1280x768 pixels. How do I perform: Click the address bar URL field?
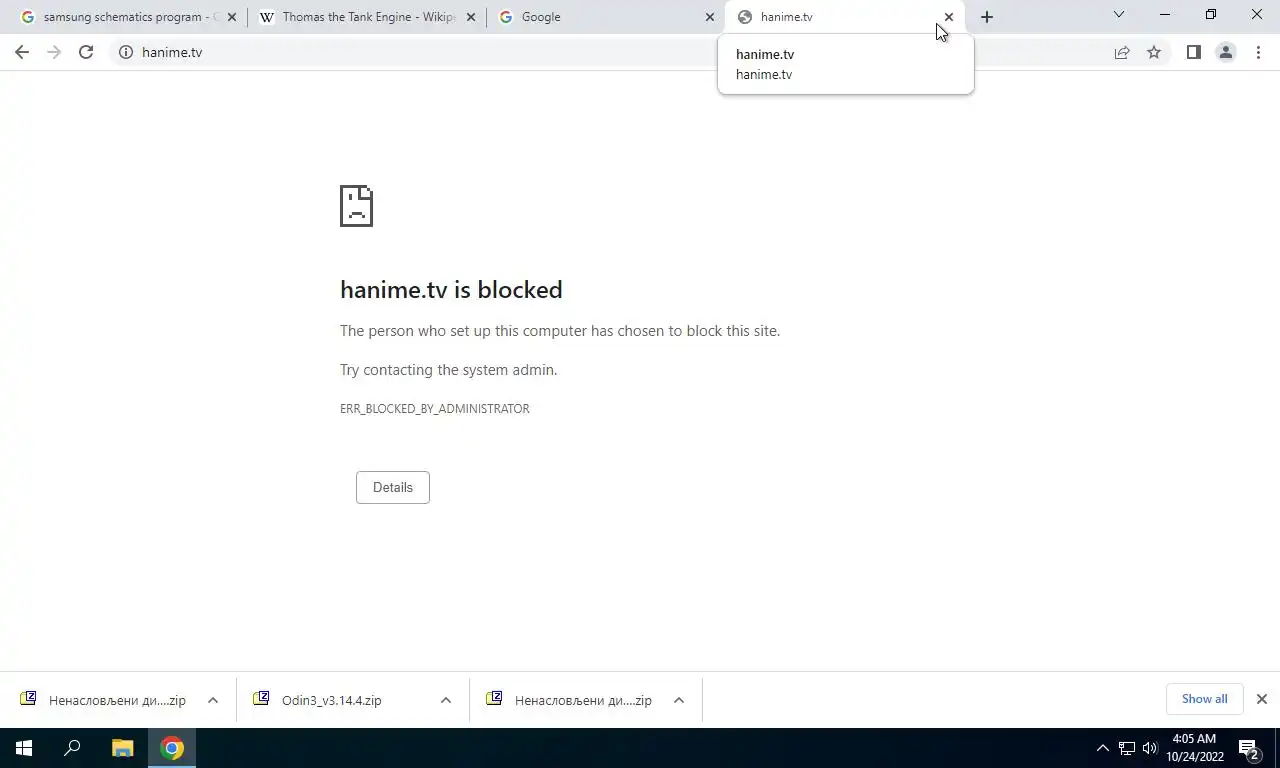pos(620,52)
